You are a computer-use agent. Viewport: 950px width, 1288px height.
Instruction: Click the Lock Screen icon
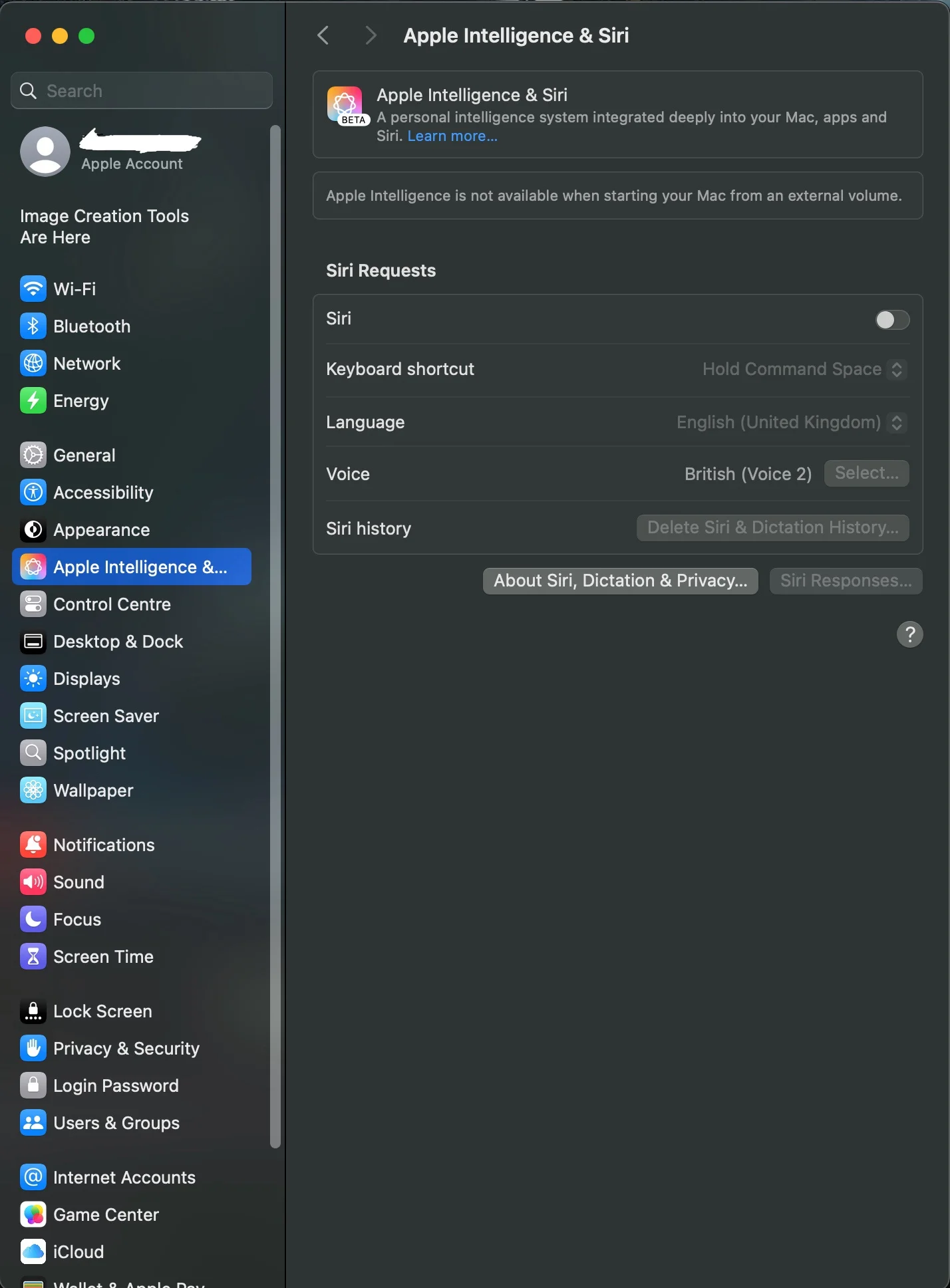(33, 1011)
